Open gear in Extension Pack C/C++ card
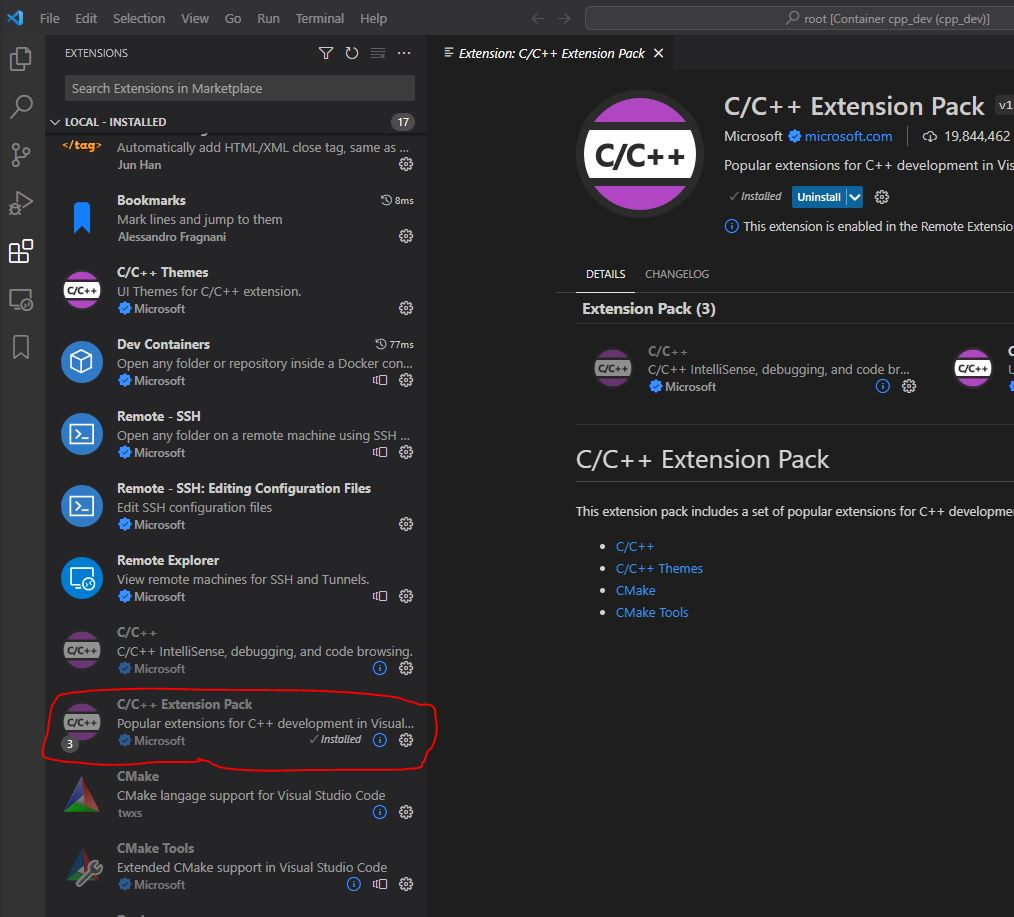Screen dimensions: 1014x917 click(909, 386)
